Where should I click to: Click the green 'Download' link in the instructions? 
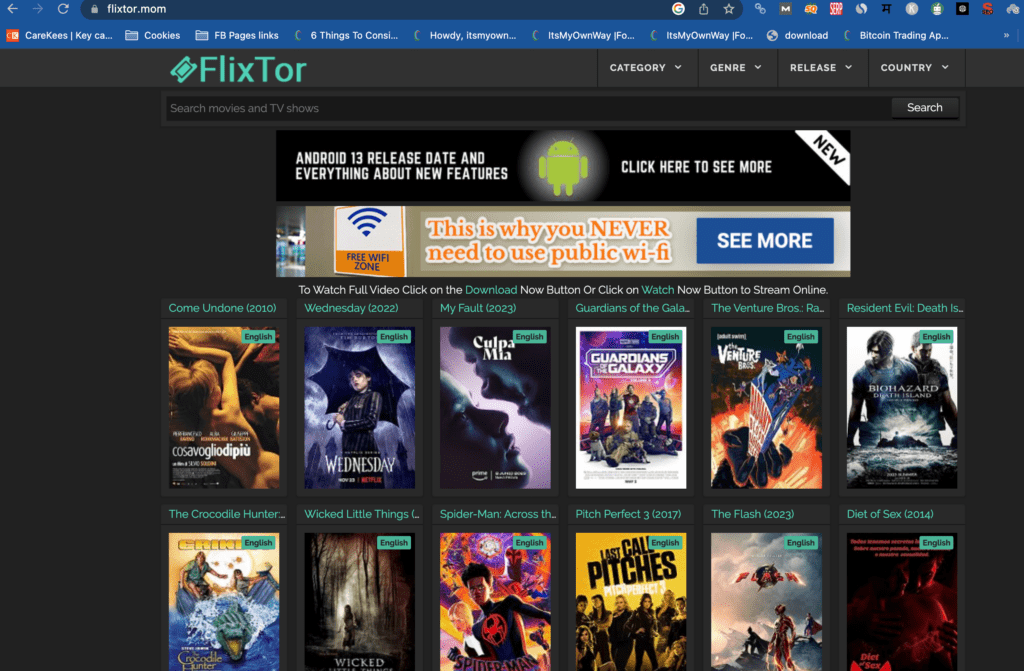coord(490,289)
